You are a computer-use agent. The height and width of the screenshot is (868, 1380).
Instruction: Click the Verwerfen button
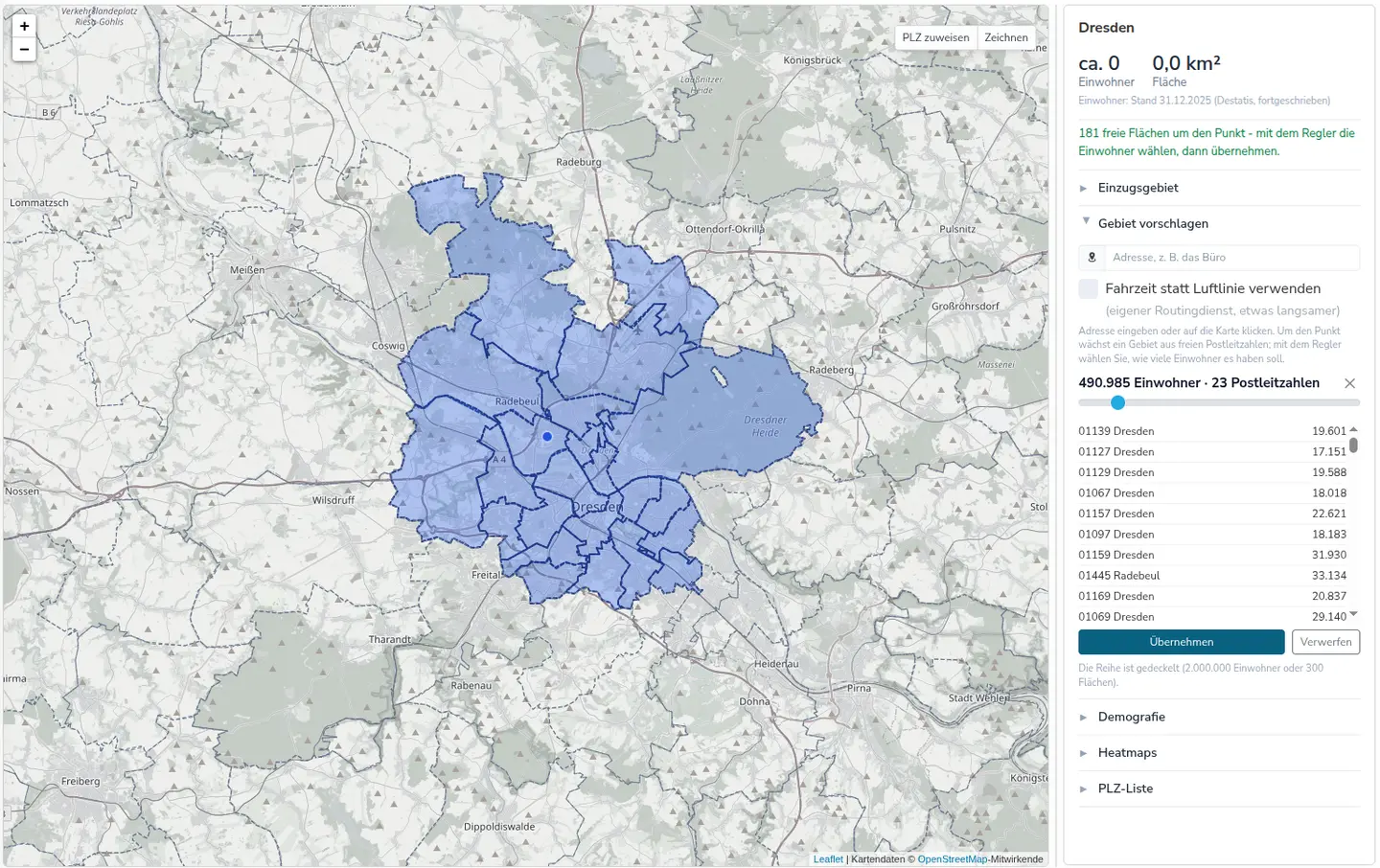coord(1326,642)
